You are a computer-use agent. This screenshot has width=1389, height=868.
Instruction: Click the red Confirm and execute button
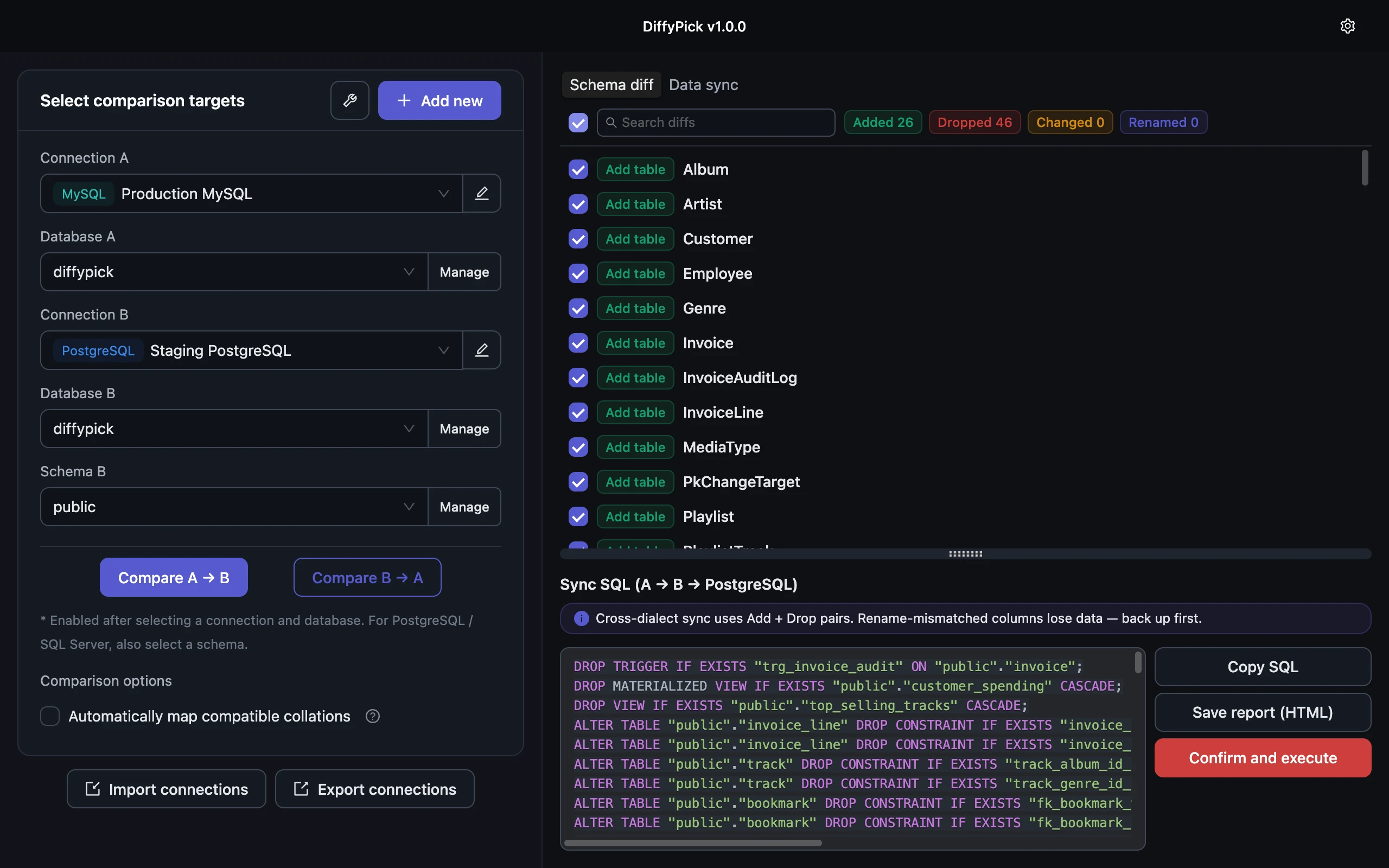pos(1263,758)
